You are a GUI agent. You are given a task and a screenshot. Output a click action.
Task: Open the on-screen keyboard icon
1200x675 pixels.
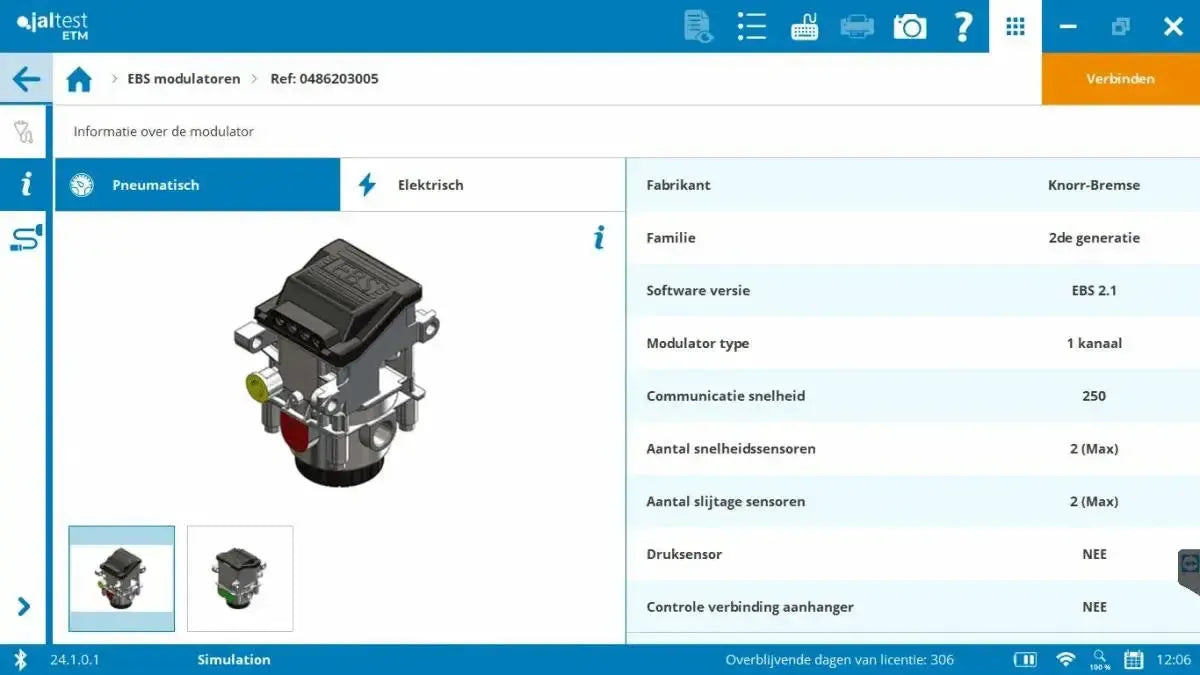[804, 27]
